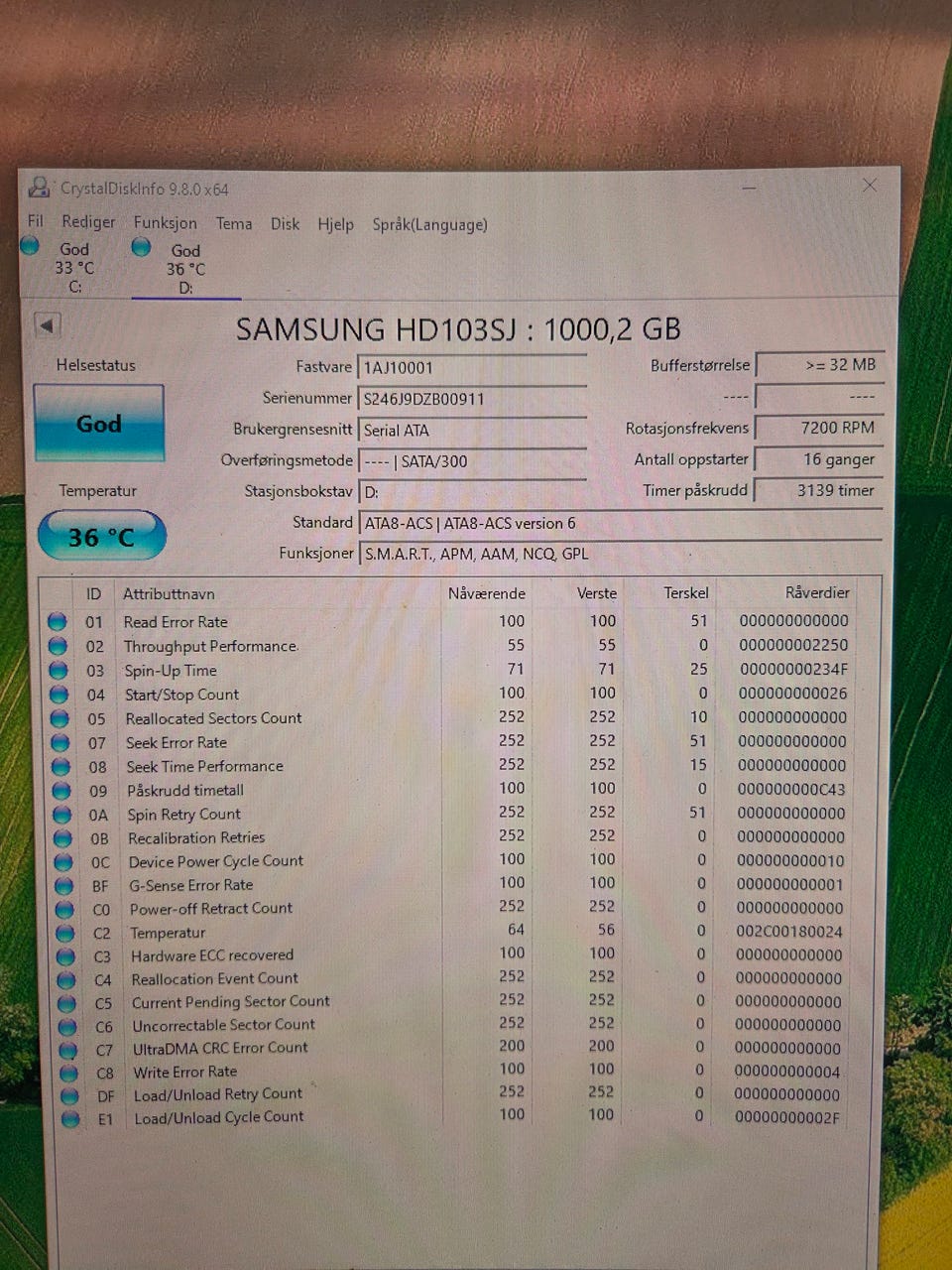Click status dot for G-Sense Error Rate
The width and height of the screenshot is (952, 1270).
point(63,885)
